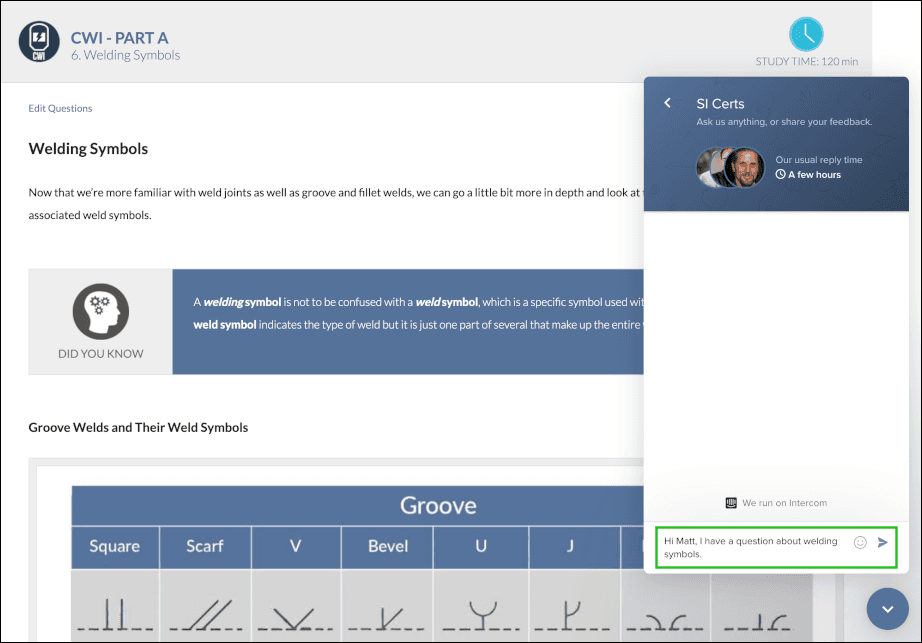Click the DID YOU KNOW head-with-gears icon
The image size is (922, 643).
(x=100, y=311)
